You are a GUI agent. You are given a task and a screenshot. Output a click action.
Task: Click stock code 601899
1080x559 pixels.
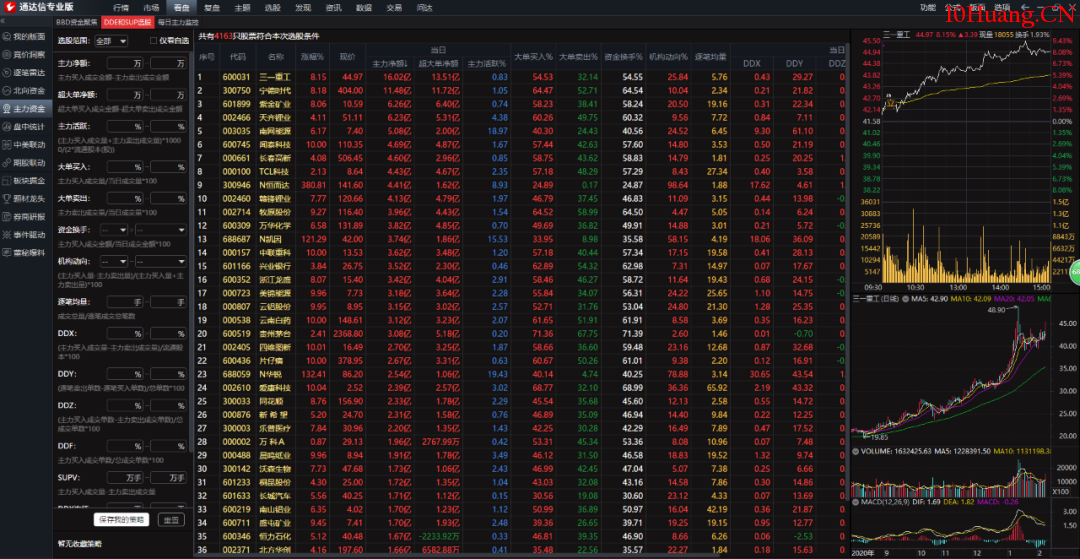[x=236, y=104]
